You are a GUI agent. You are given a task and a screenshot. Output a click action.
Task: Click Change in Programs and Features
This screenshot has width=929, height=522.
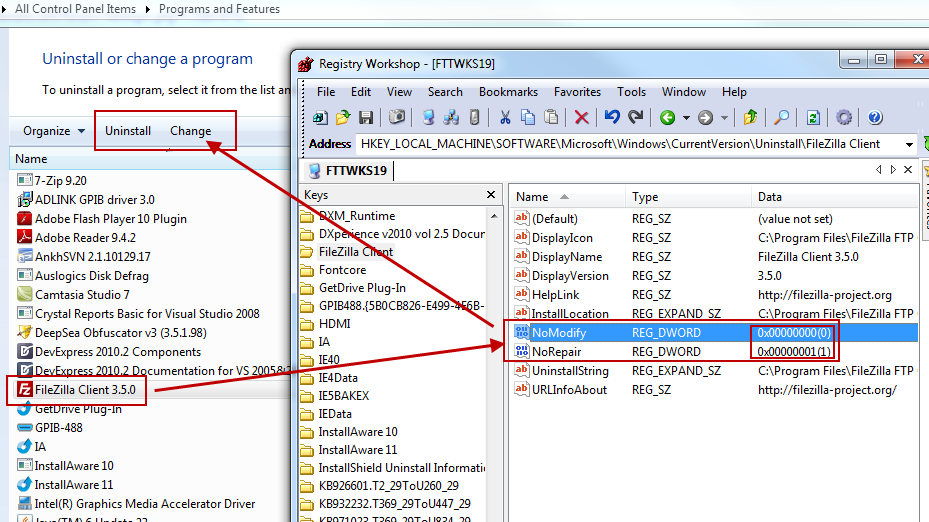191,131
